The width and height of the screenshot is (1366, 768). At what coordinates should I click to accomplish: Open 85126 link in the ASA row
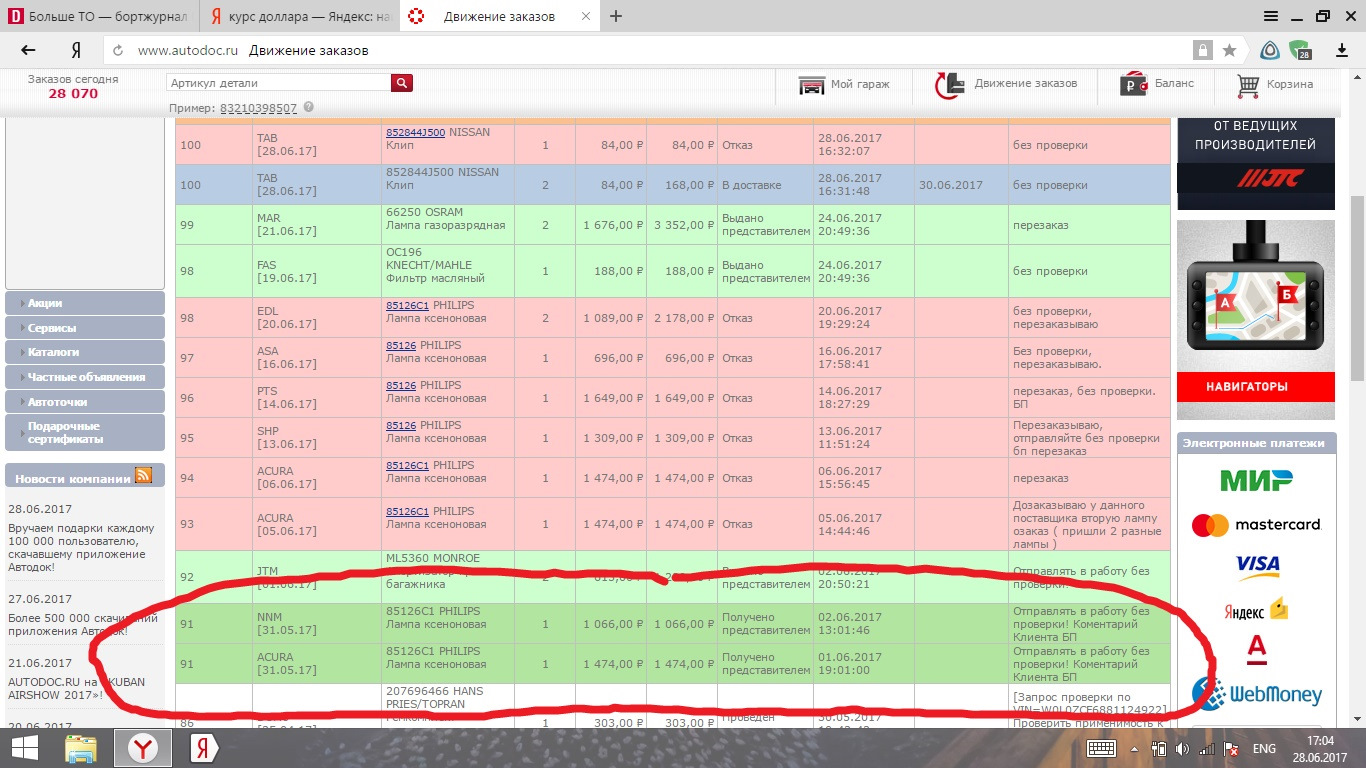(x=401, y=345)
